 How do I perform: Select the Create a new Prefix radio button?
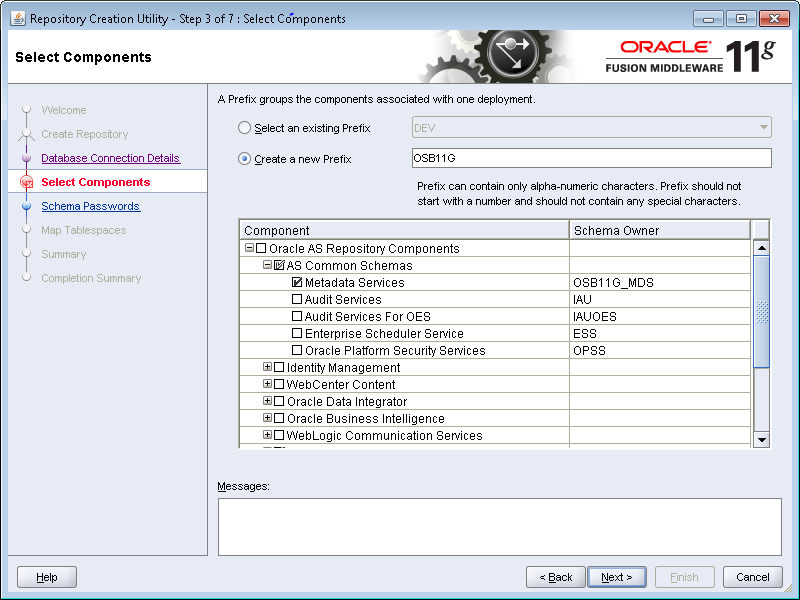(x=242, y=158)
